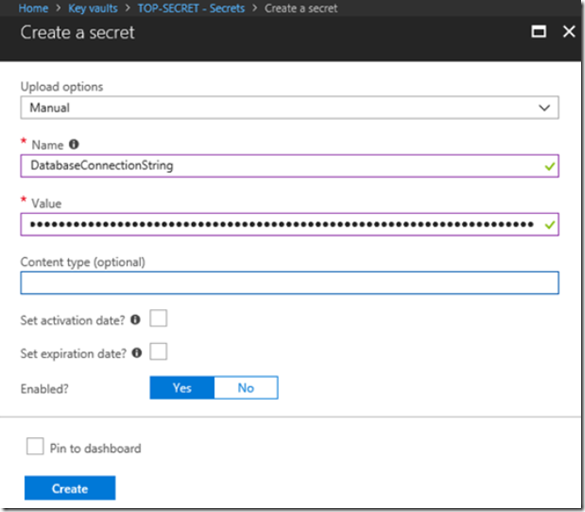Image resolution: width=585 pixels, height=512 pixels.
Task: Click info icon beside Set expiration date
Action: tap(137, 353)
